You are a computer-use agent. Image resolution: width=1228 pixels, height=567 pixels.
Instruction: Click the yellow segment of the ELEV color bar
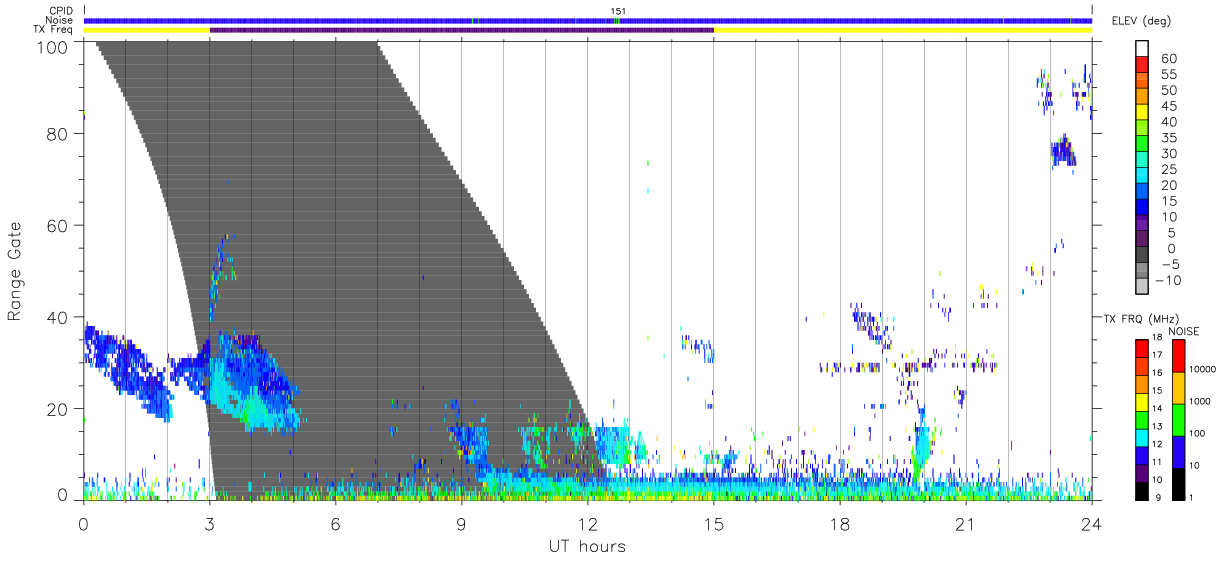(1143, 111)
